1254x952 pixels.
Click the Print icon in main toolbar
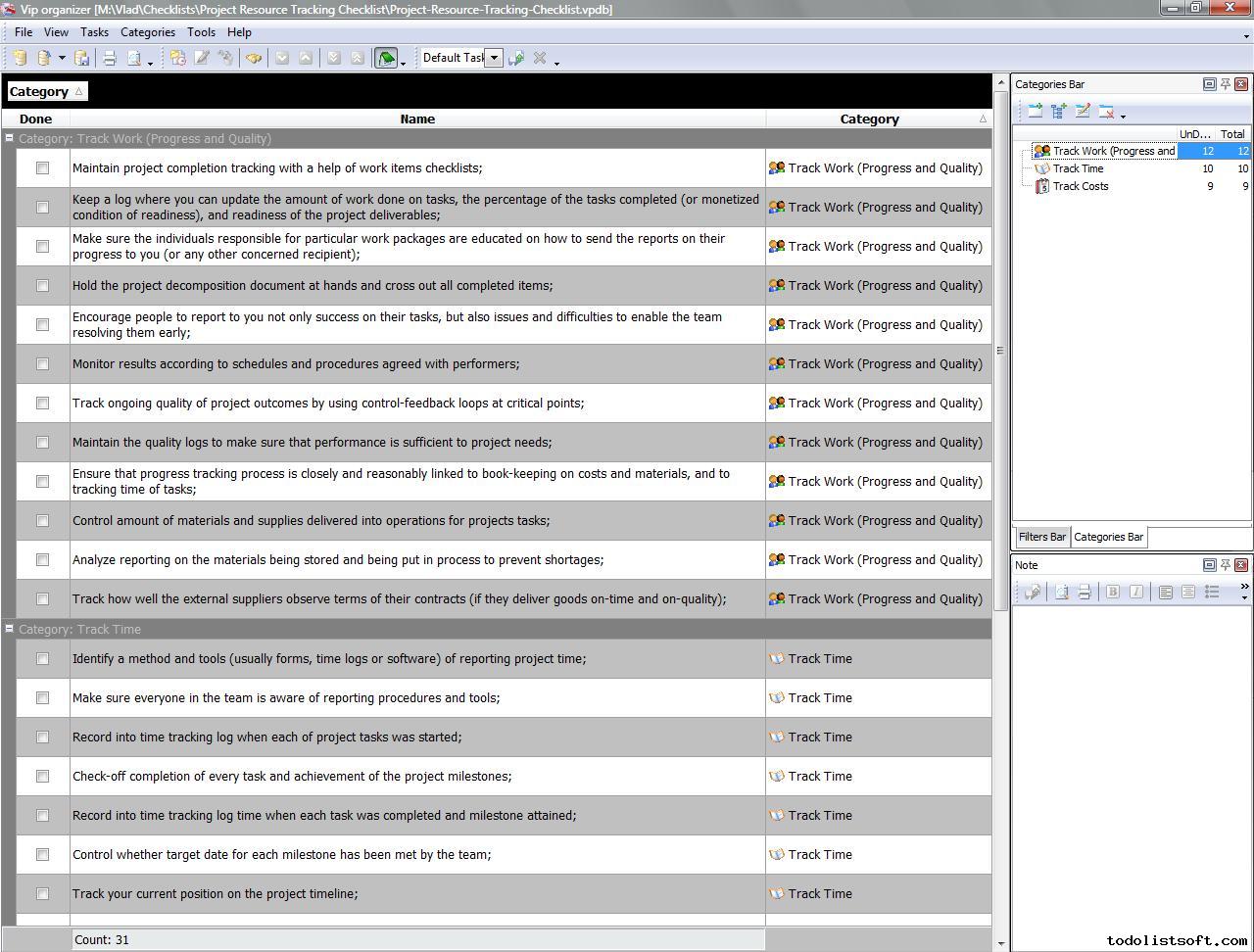tap(110, 59)
